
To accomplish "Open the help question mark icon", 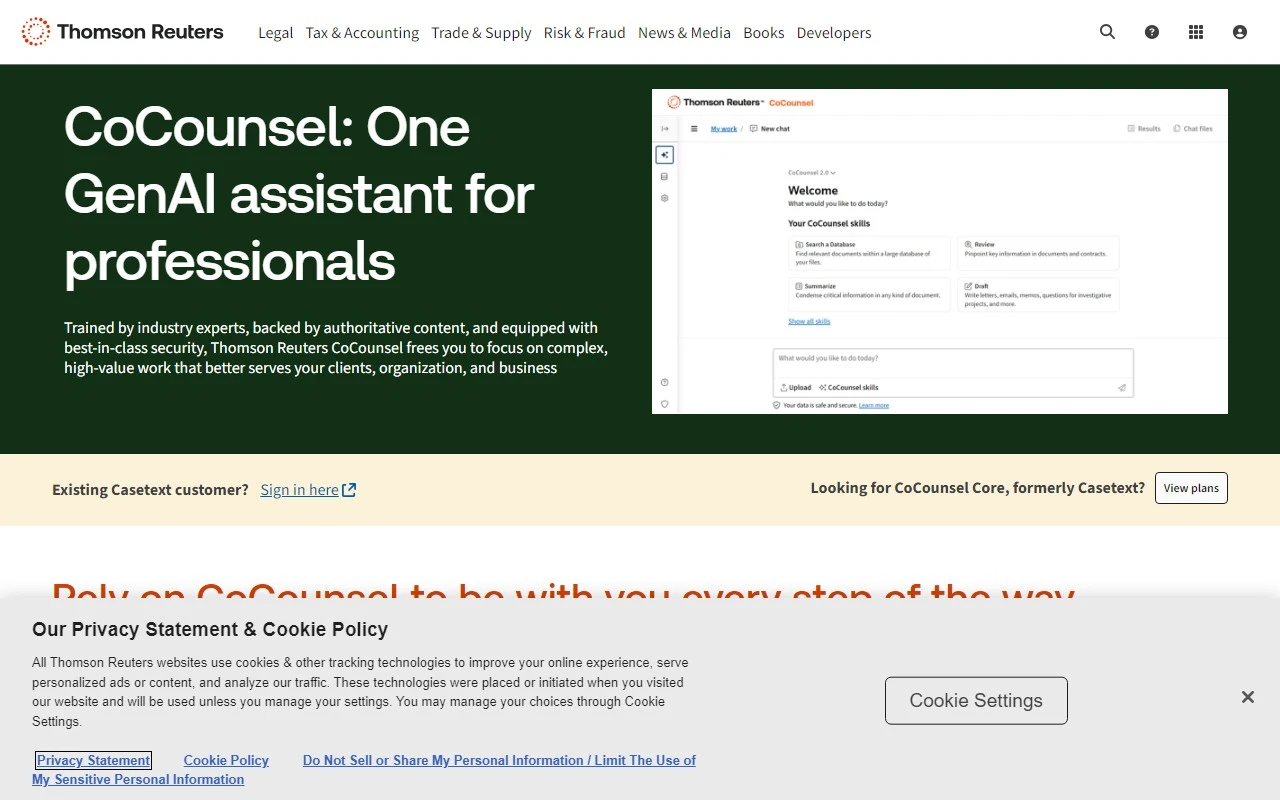I will 1152,32.
